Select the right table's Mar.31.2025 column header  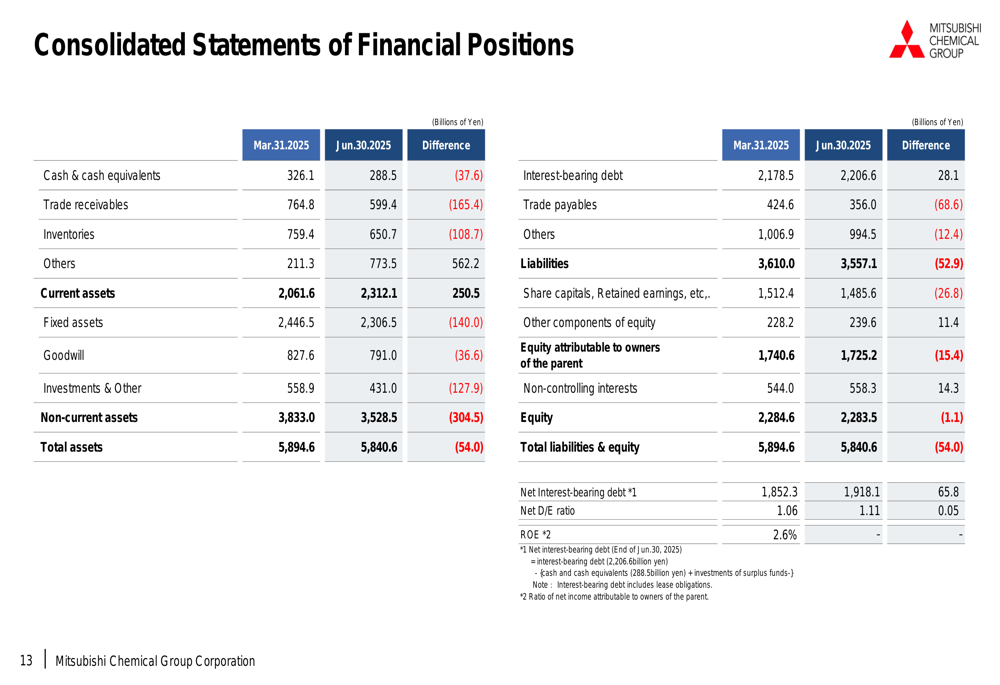(x=761, y=145)
